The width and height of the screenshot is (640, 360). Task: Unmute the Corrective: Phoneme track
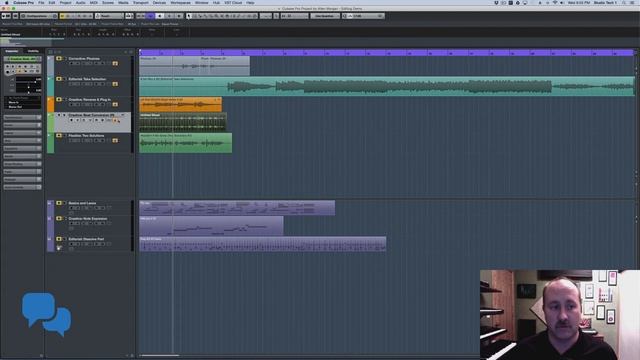point(59,59)
